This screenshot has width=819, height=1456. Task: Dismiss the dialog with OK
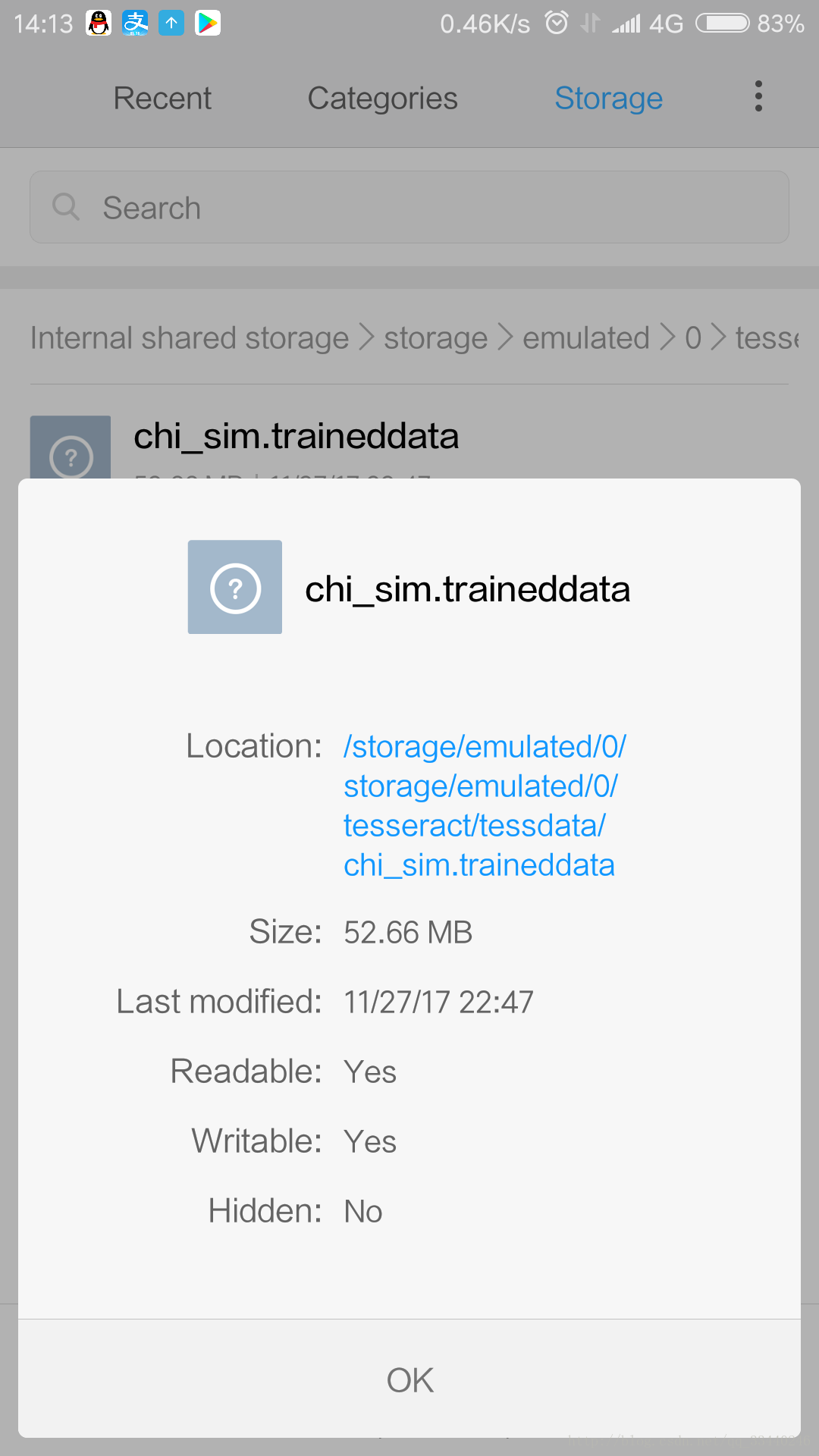(x=409, y=1379)
